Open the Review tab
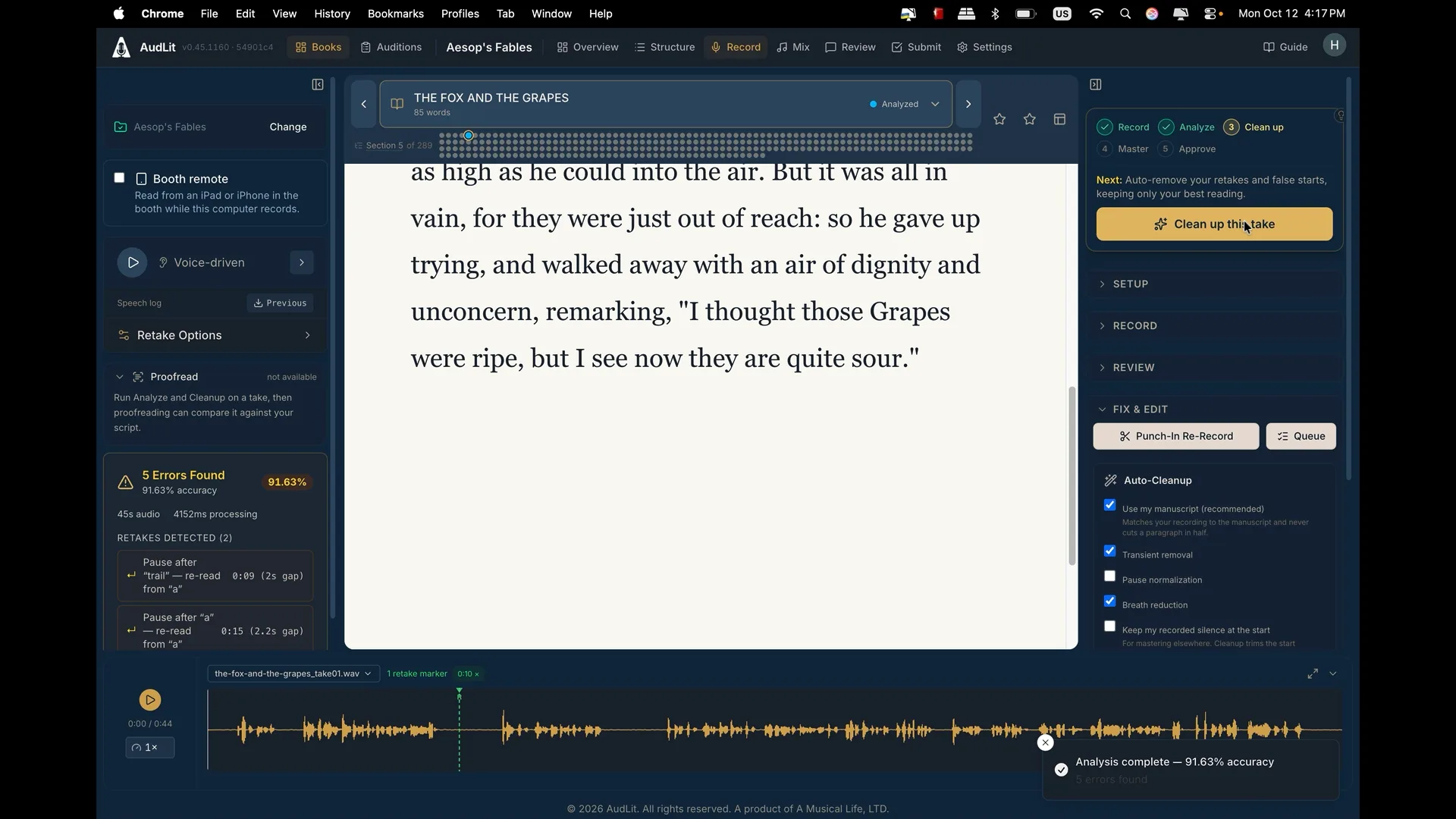This screenshot has width=1456, height=819. coord(850,47)
